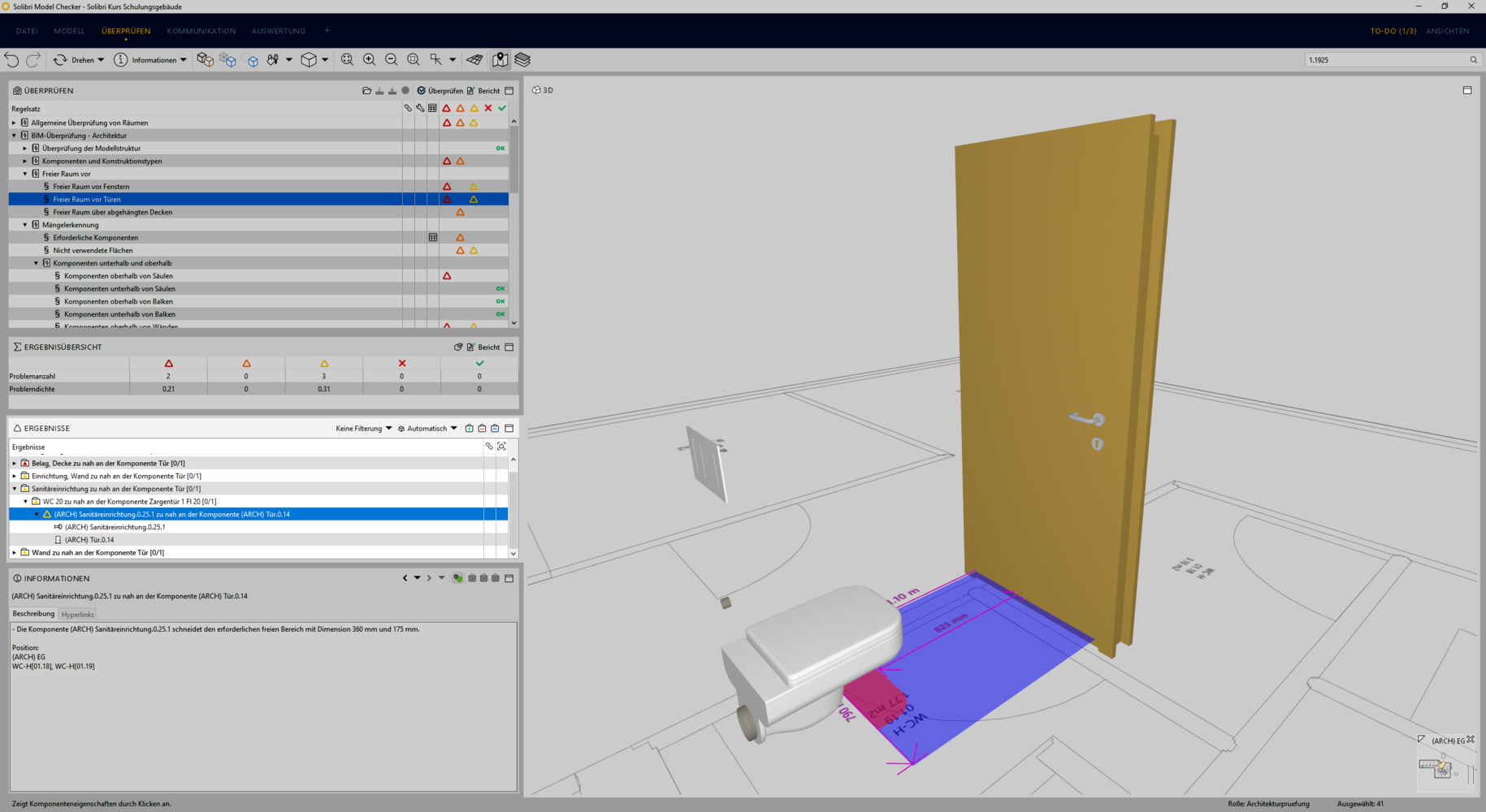The image size is (1486, 812).
Task: Switch to the AUSWERTUNG tab
Action: click(x=279, y=31)
